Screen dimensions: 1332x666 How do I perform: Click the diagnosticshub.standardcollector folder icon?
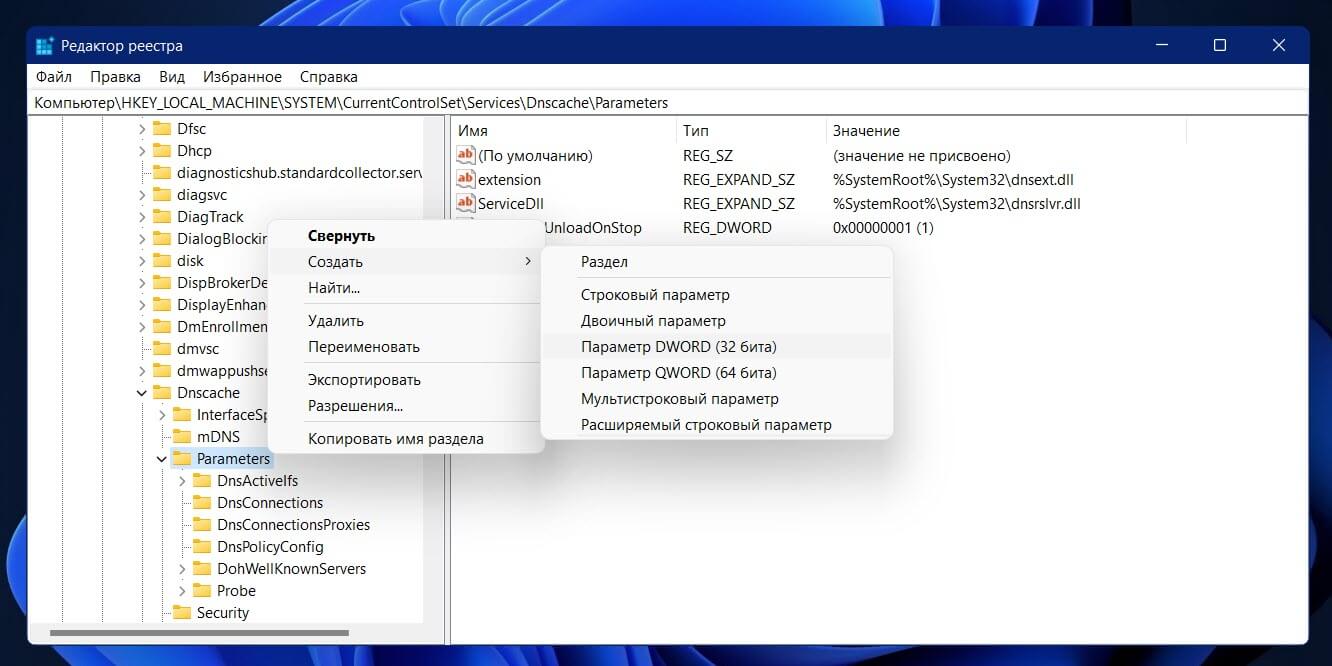pyautogui.click(x=162, y=173)
